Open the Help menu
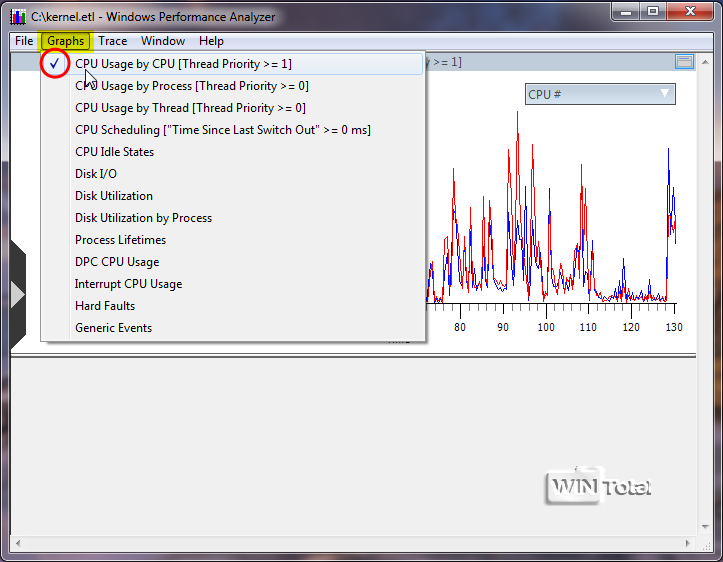723x562 pixels. tap(211, 41)
